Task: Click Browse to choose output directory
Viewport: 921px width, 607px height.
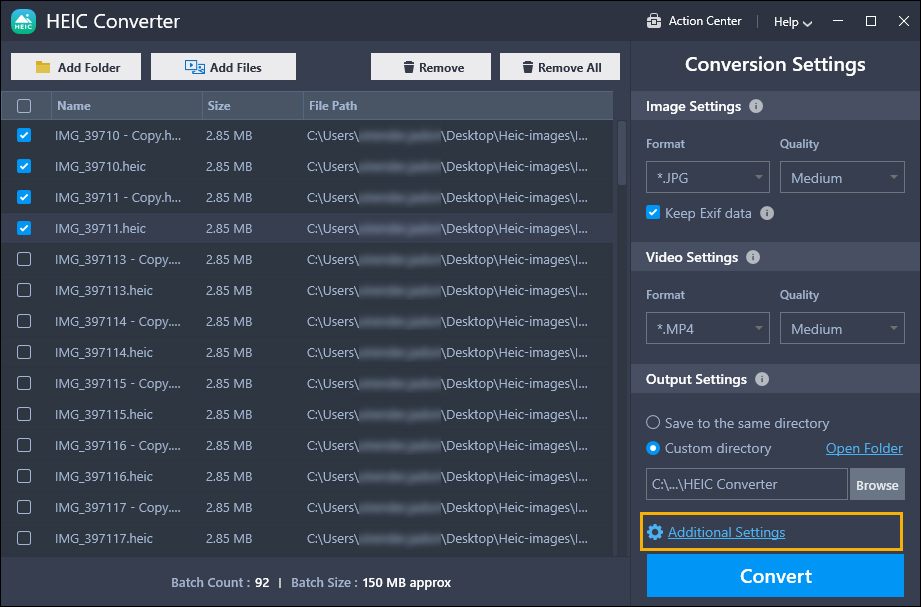Action: [877, 485]
